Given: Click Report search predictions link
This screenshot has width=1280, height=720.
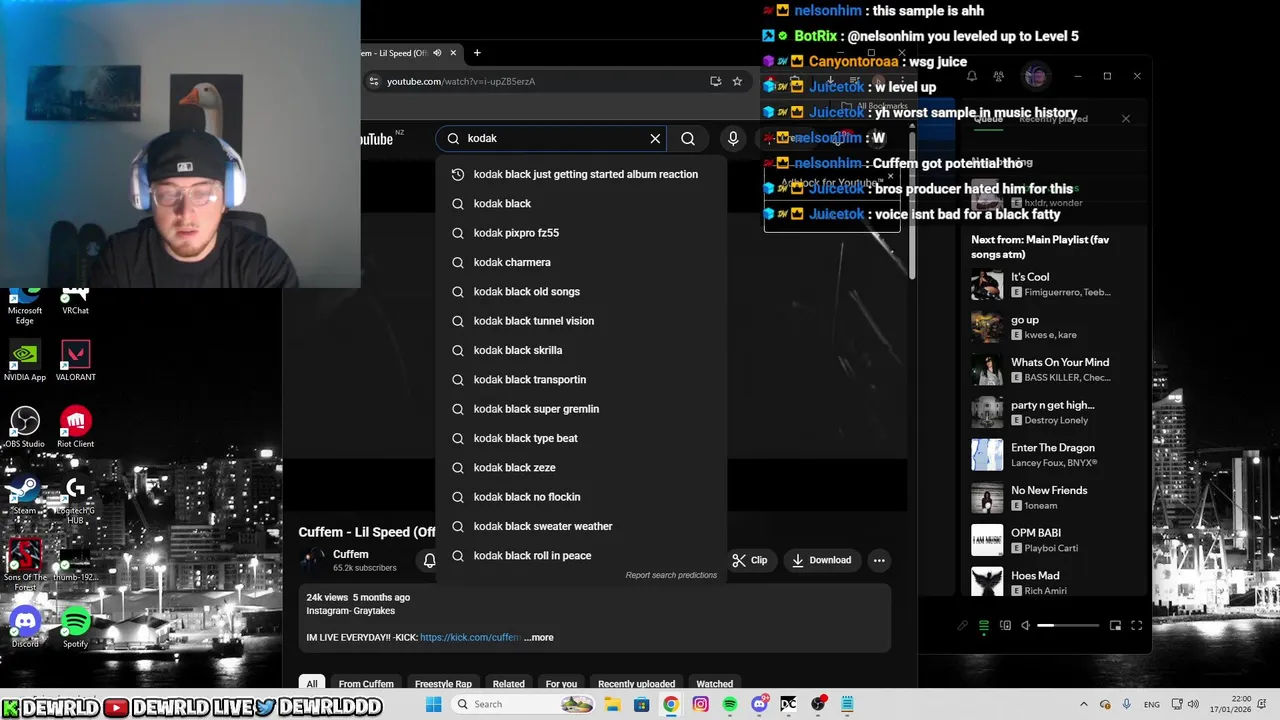Looking at the screenshot, I should [671, 575].
